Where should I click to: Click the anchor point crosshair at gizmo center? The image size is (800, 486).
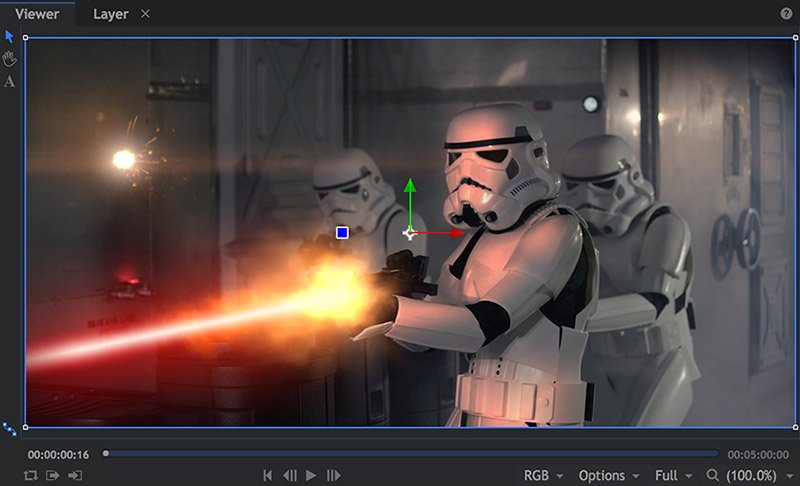click(x=409, y=234)
